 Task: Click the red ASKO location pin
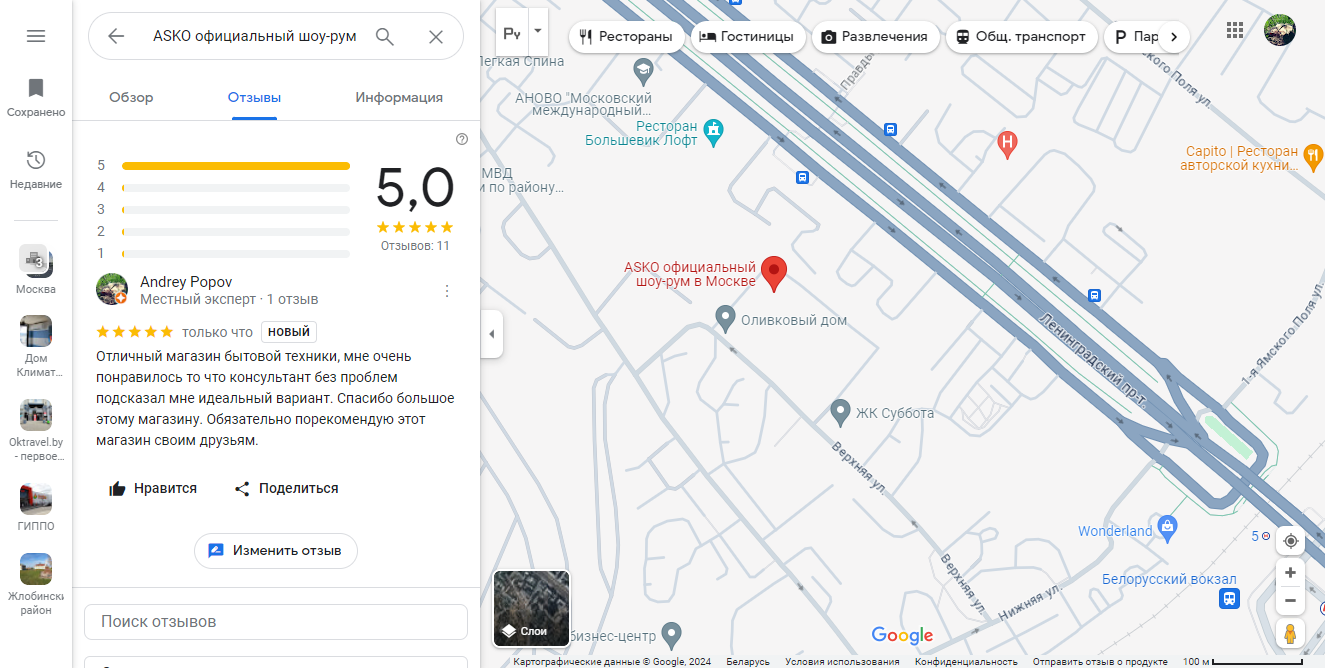pyautogui.click(x=774, y=273)
